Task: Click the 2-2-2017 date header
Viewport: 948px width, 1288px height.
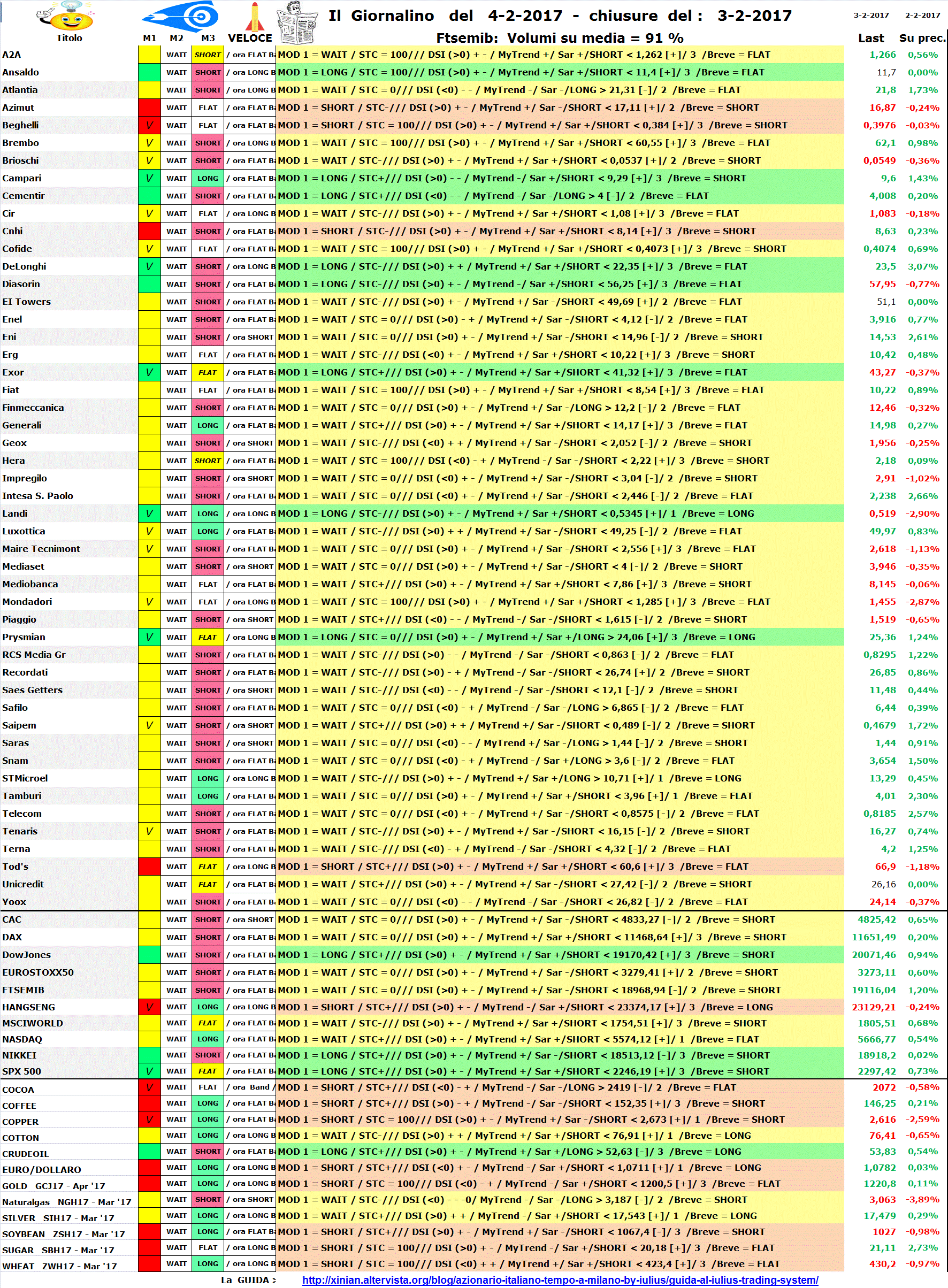Action: [x=922, y=16]
